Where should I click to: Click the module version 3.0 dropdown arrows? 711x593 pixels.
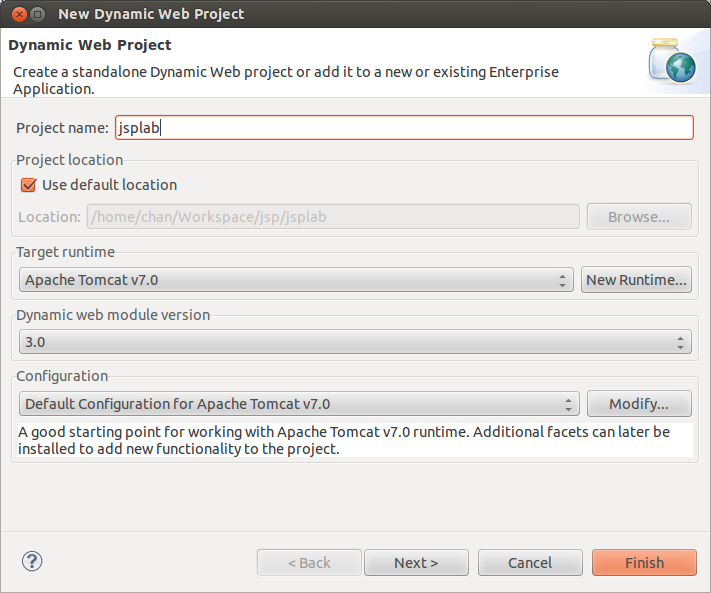(x=680, y=343)
